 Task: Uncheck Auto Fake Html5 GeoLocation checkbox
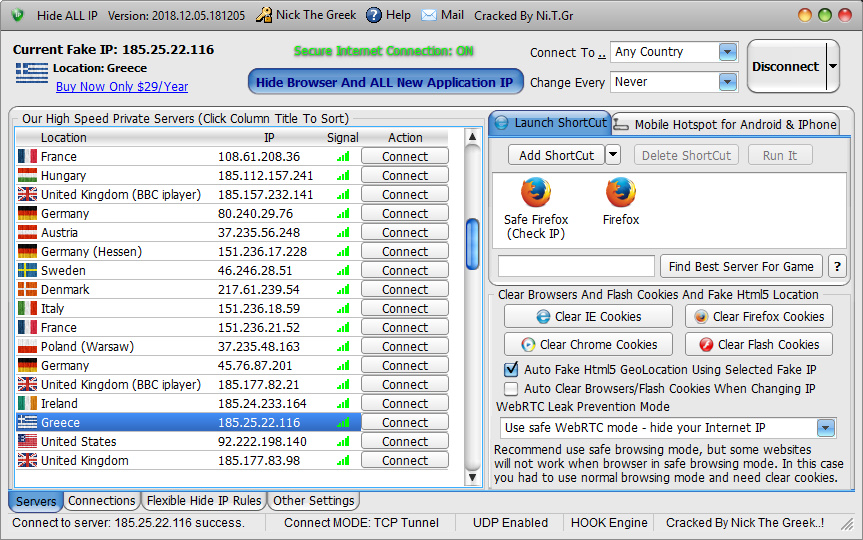[x=511, y=369]
